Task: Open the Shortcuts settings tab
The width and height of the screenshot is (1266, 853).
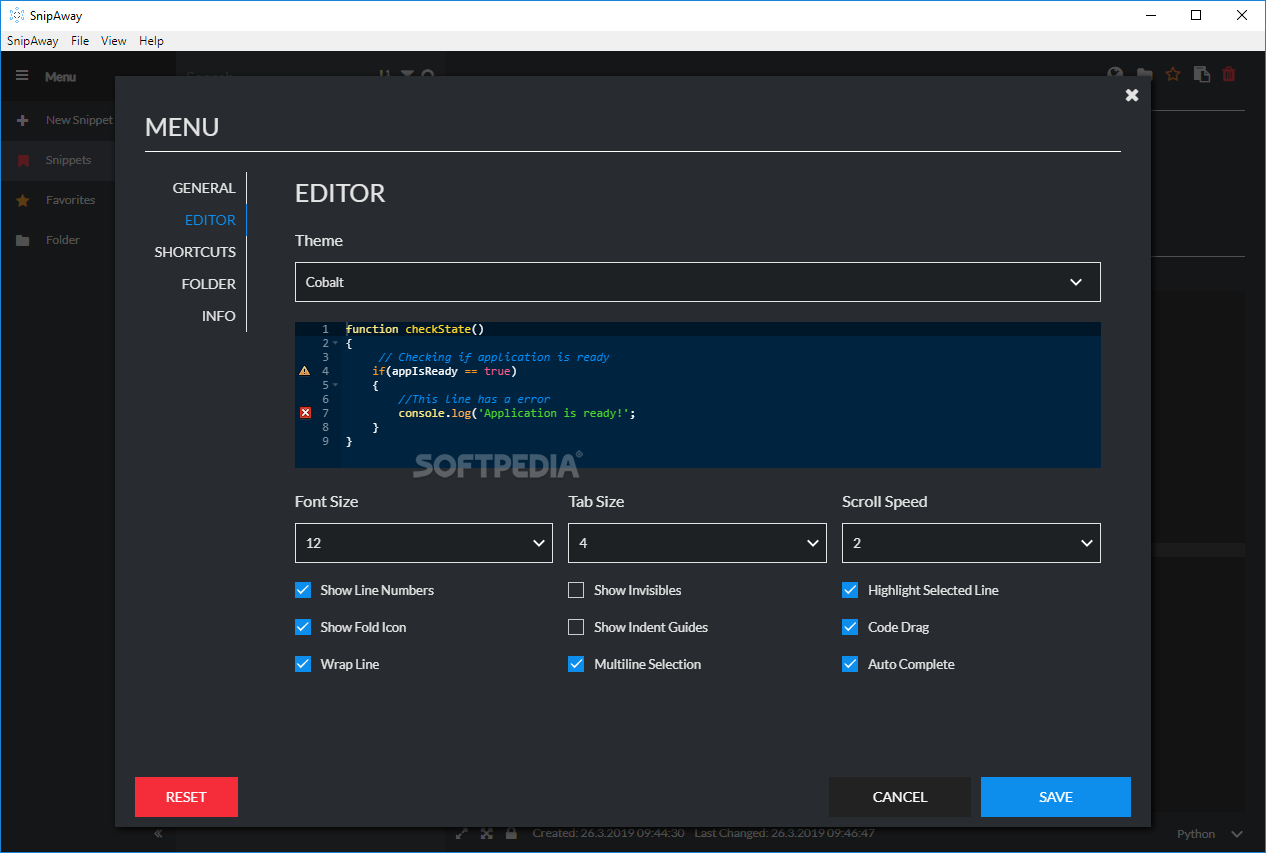Action: pos(195,252)
